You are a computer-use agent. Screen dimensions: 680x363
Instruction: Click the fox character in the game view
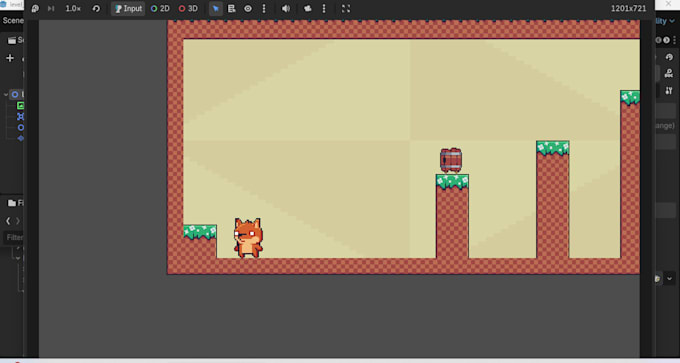click(x=248, y=238)
